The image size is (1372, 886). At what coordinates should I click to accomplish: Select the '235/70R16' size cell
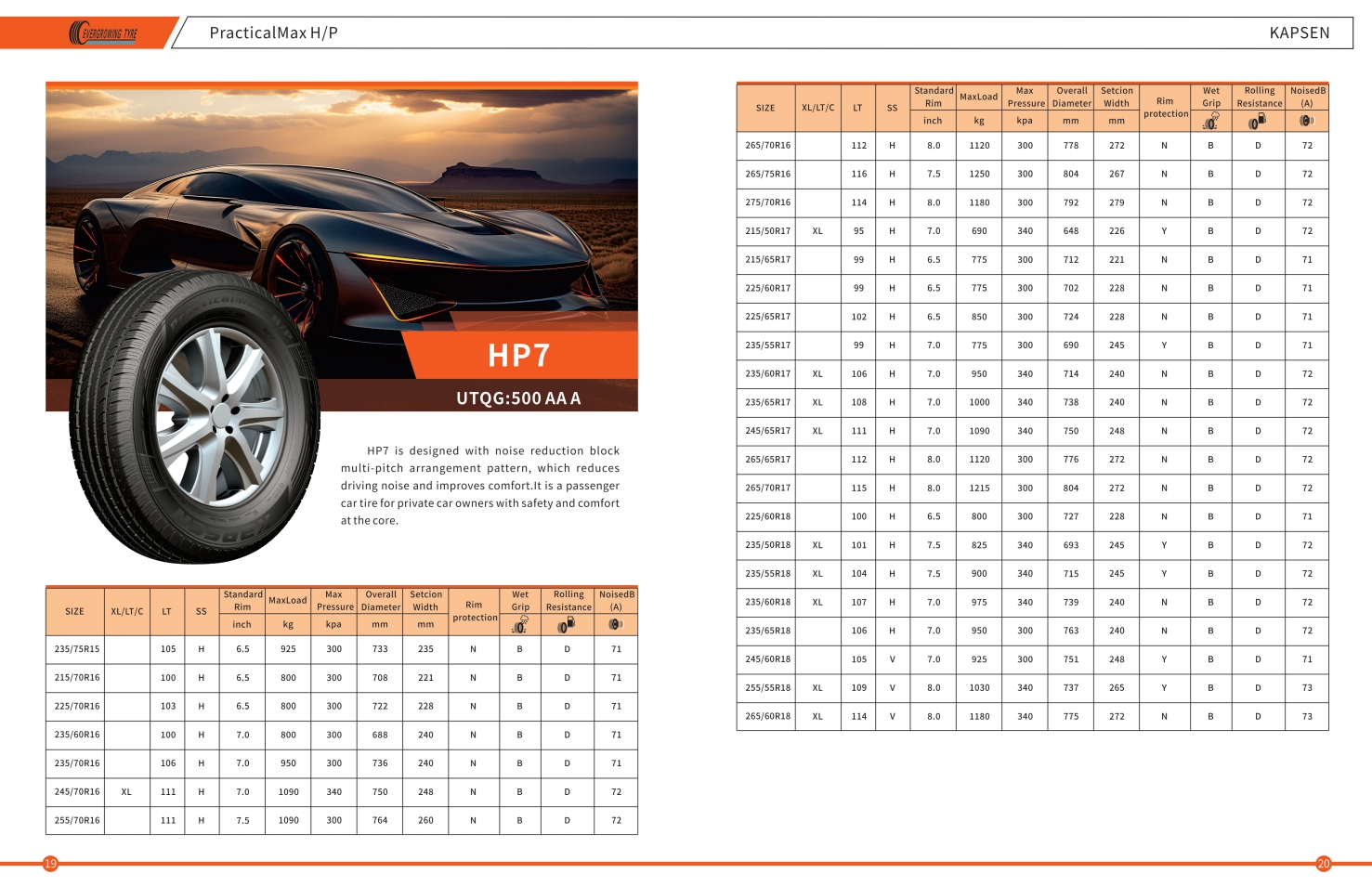pos(77,763)
